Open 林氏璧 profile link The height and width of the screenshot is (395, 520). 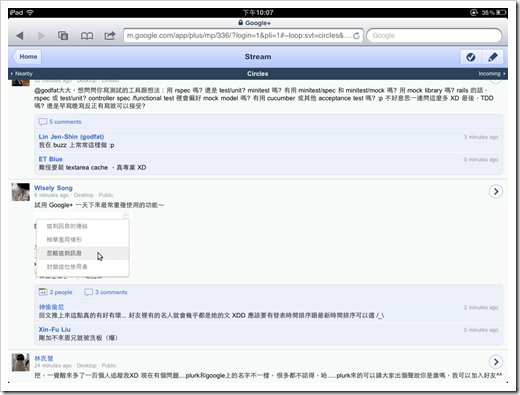point(44,358)
